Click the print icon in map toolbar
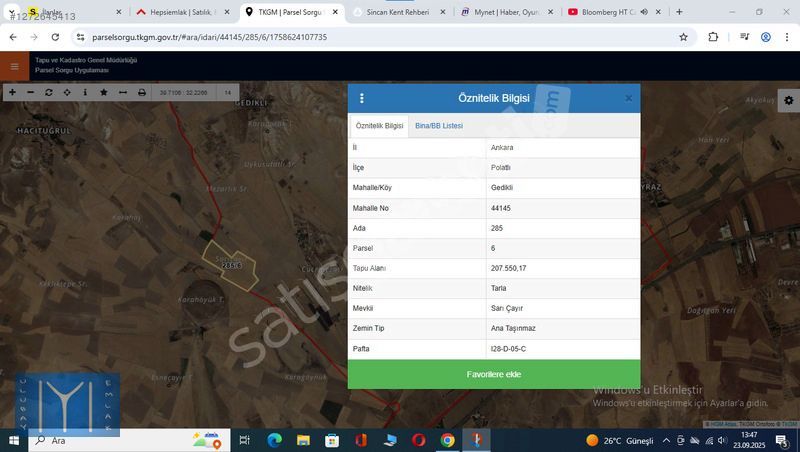The width and height of the screenshot is (800, 452). [x=141, y=92]
